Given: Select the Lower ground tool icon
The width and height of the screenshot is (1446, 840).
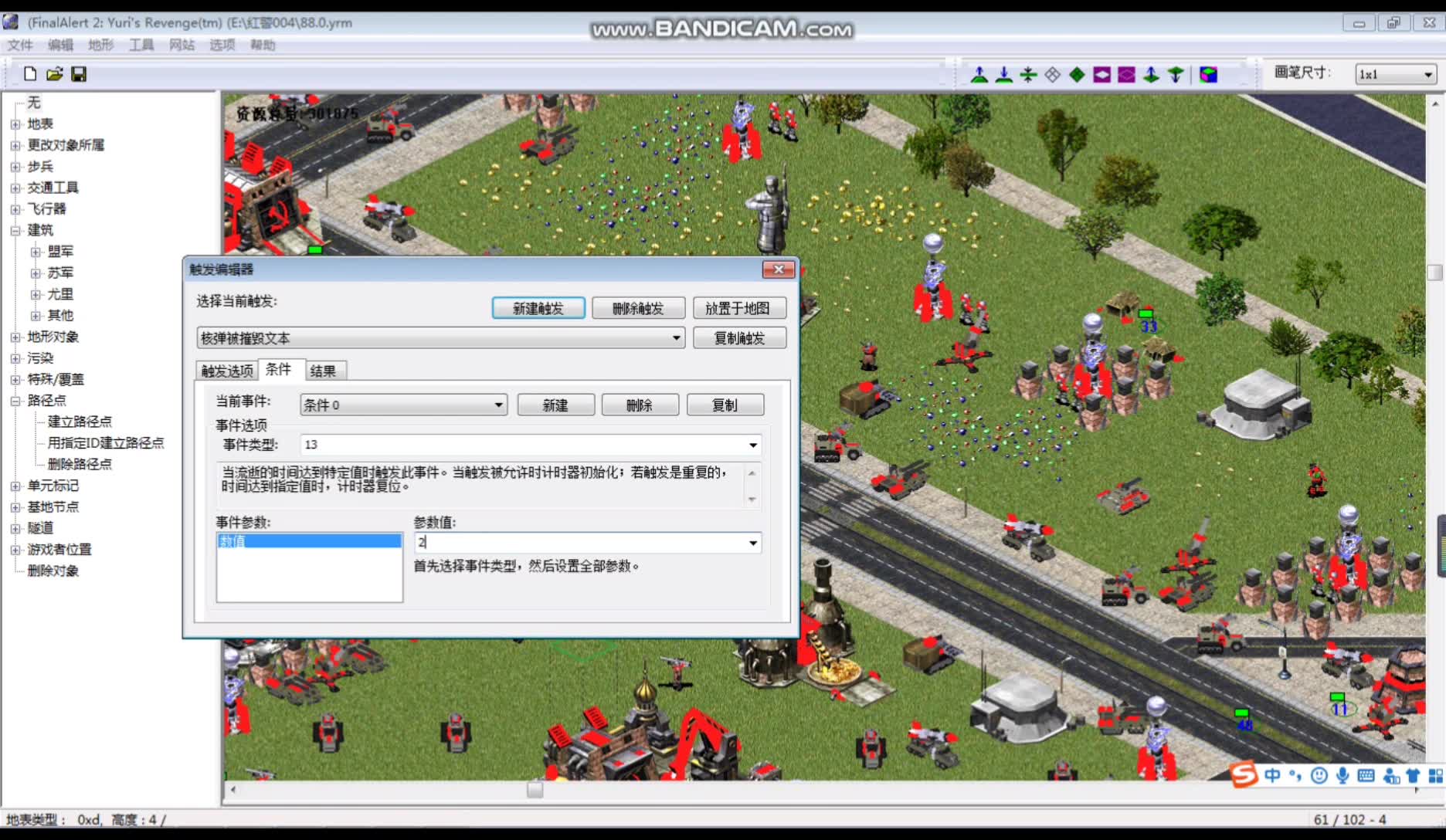Looking at the screenshot, I should (1004, 75).
